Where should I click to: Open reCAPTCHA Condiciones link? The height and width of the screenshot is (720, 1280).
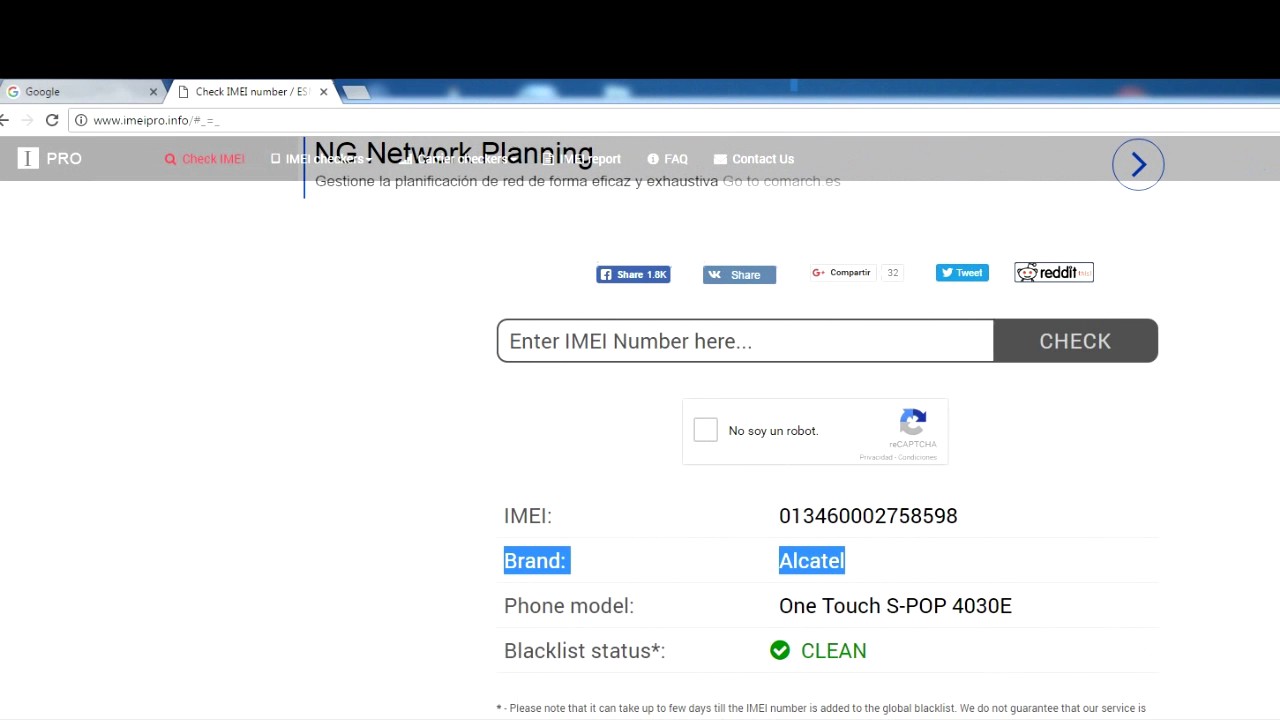point(918,458)
